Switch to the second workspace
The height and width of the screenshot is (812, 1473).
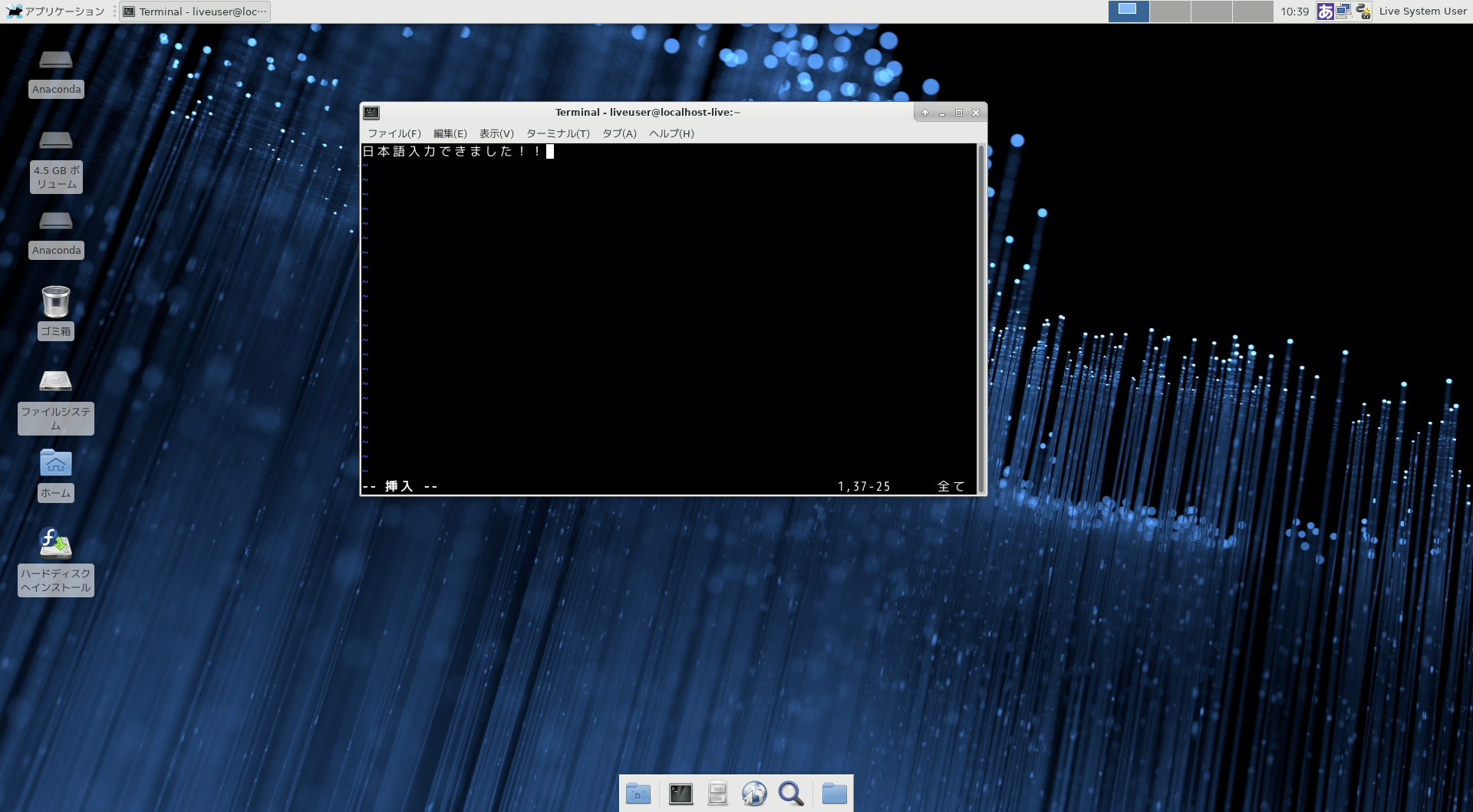[x=1170, y=12]
